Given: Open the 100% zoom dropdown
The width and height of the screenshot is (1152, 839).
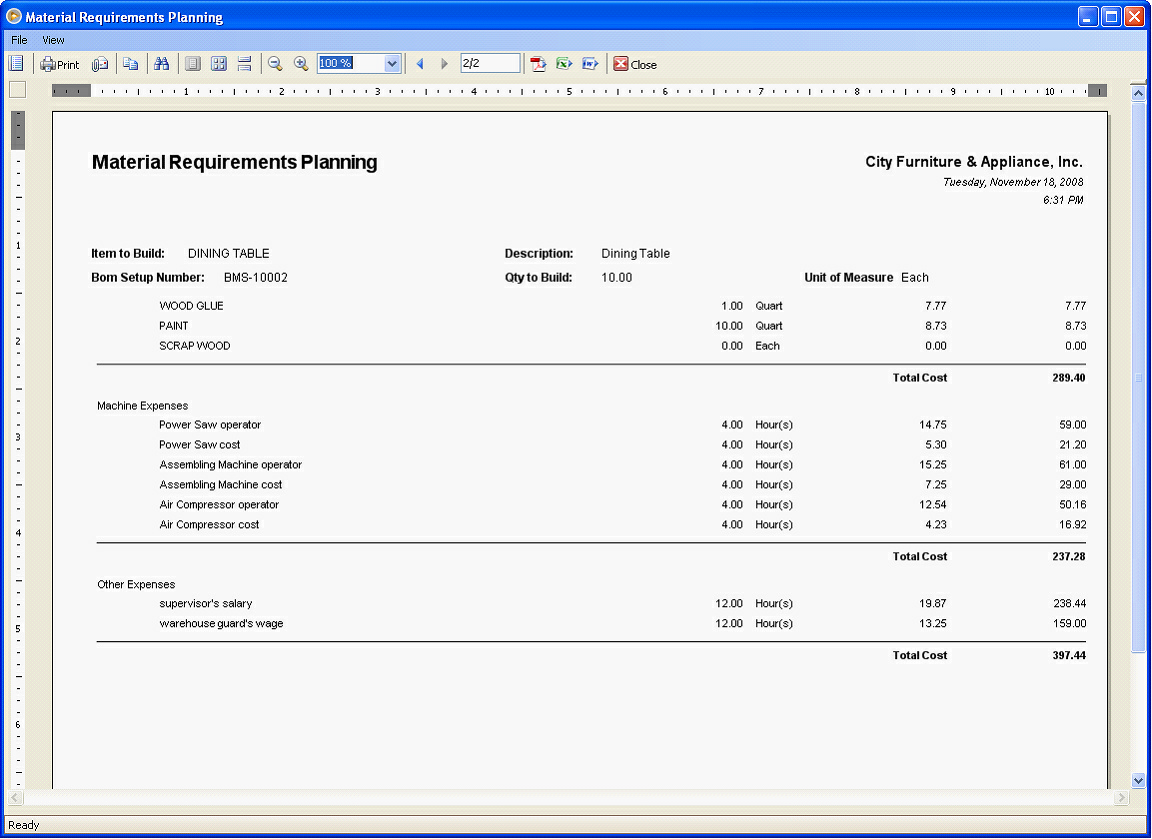Looking at the screenshot, I should (392, 64).
